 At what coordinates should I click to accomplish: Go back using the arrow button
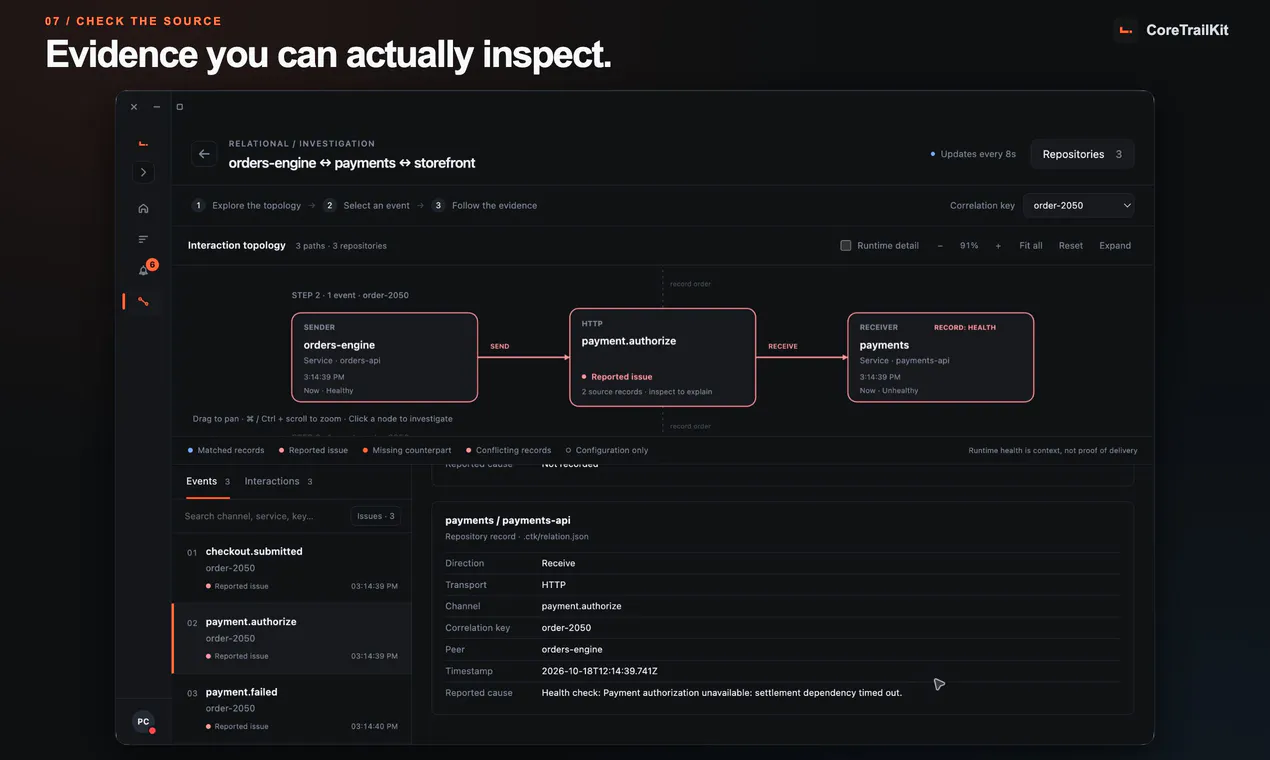pos(204,154)
